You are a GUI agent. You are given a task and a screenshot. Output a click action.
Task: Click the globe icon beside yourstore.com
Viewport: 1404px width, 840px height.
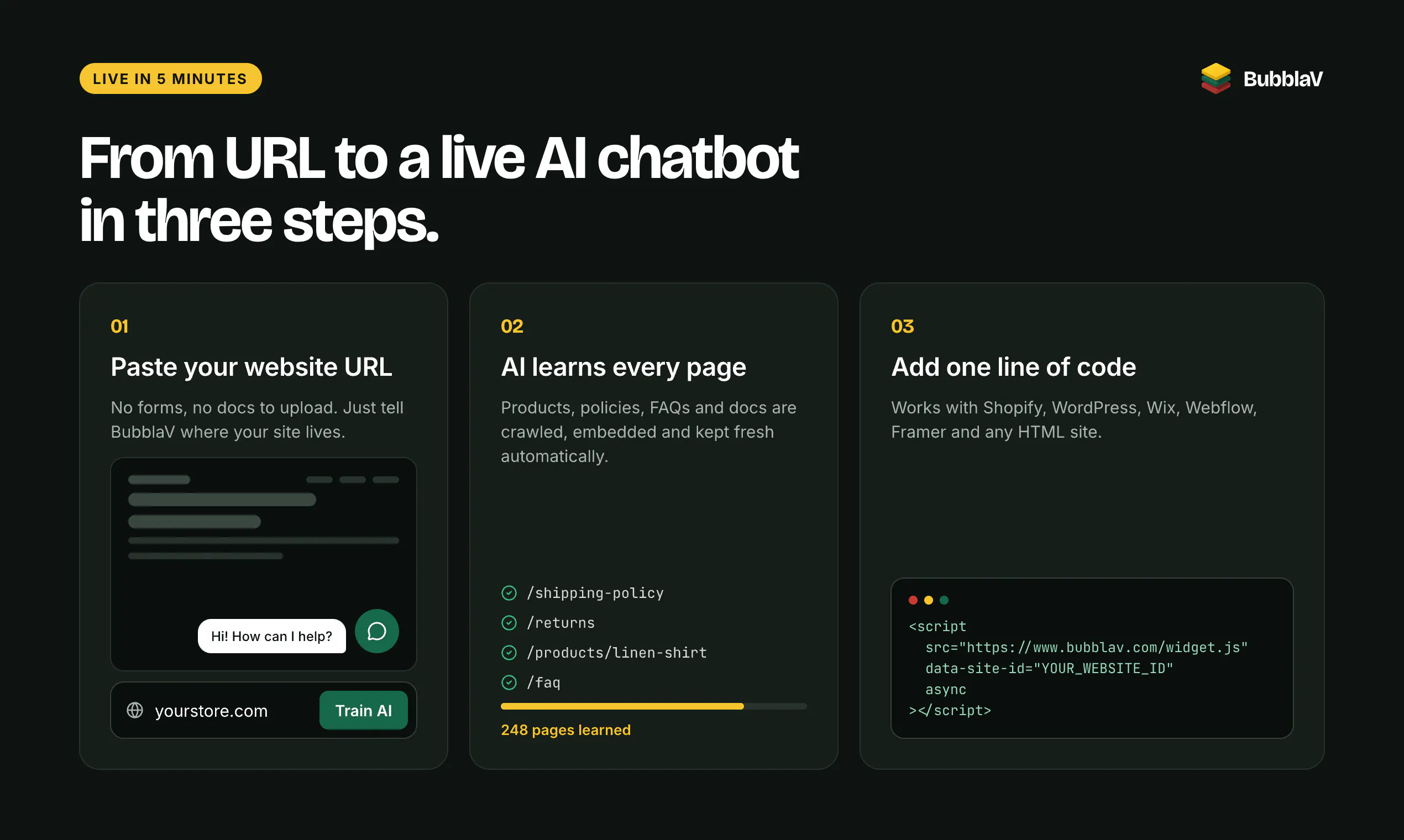135,710
